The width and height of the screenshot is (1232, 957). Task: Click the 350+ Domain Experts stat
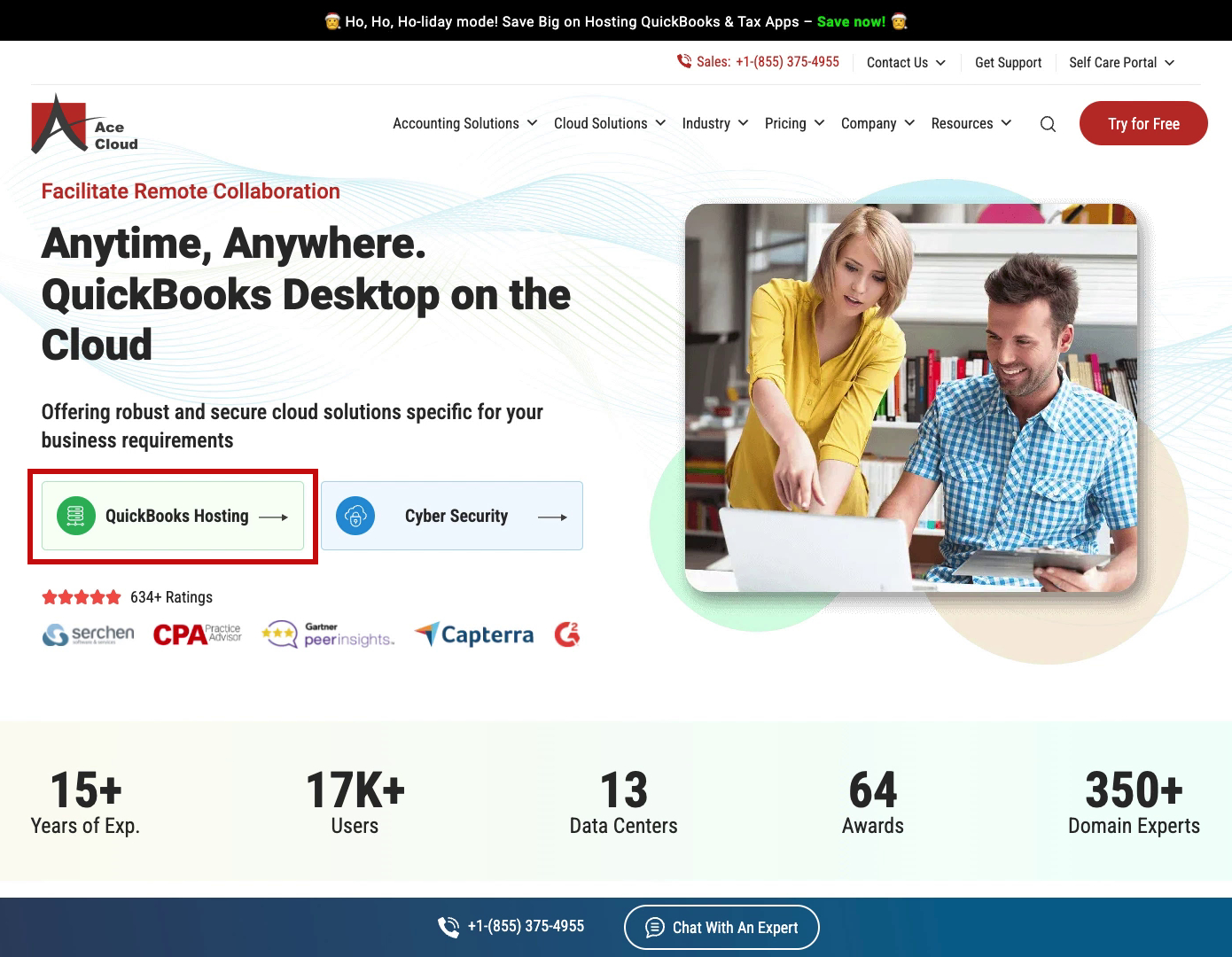[x=1134, y=803]
